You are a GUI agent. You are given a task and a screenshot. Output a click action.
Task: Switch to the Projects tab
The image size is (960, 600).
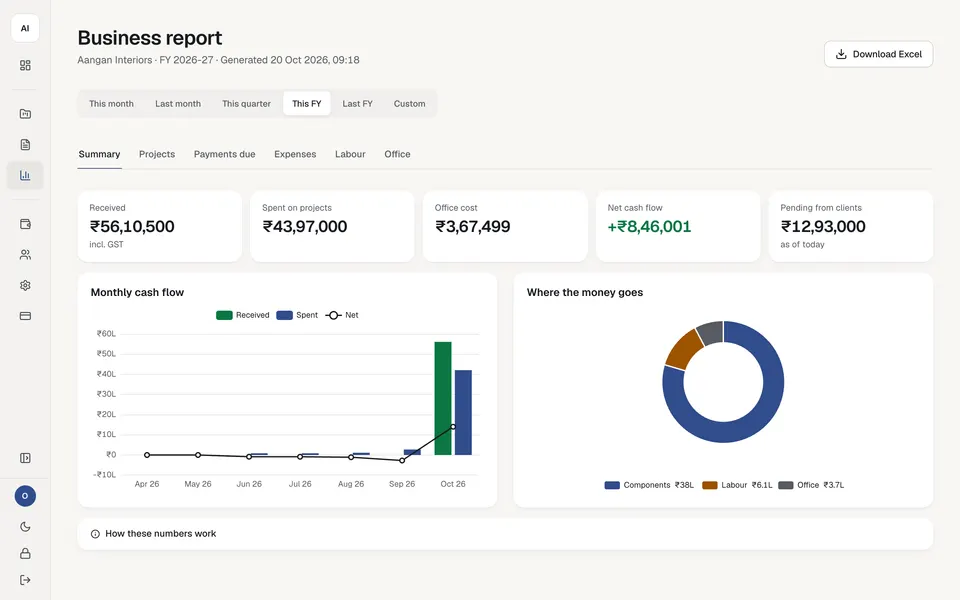click(x=157, y=154)
